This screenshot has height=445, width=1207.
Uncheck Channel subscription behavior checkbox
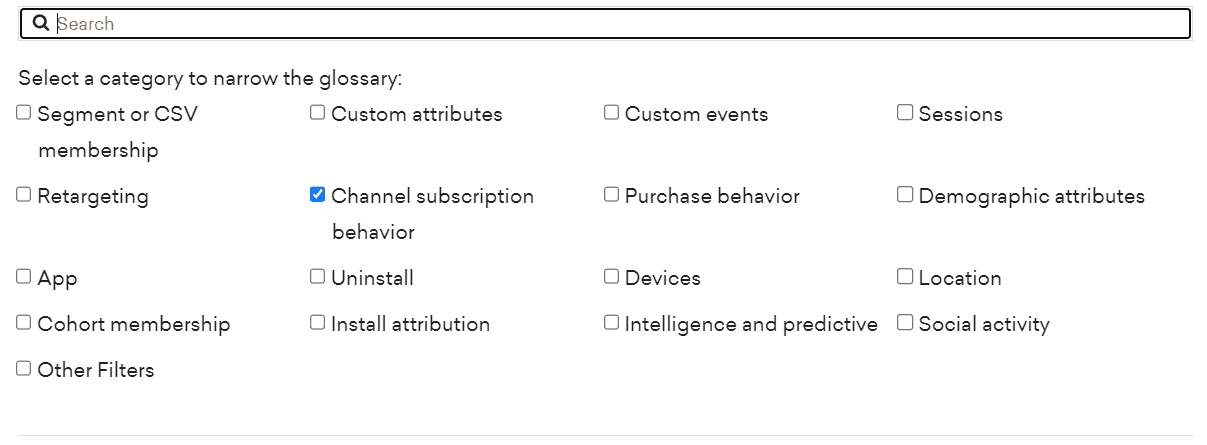[x=318, y=195]
